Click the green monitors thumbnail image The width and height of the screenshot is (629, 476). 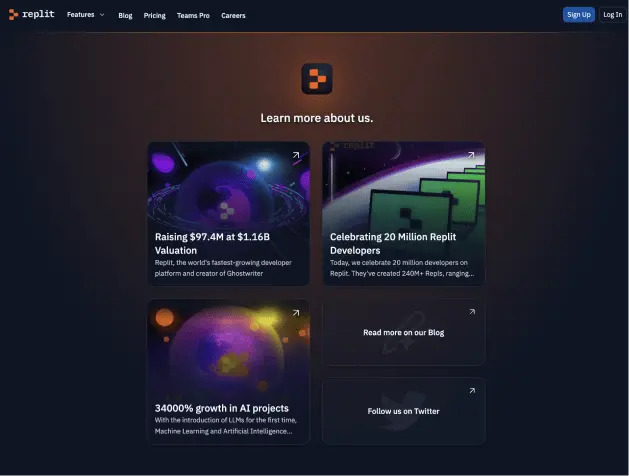[x=404, y=185]
